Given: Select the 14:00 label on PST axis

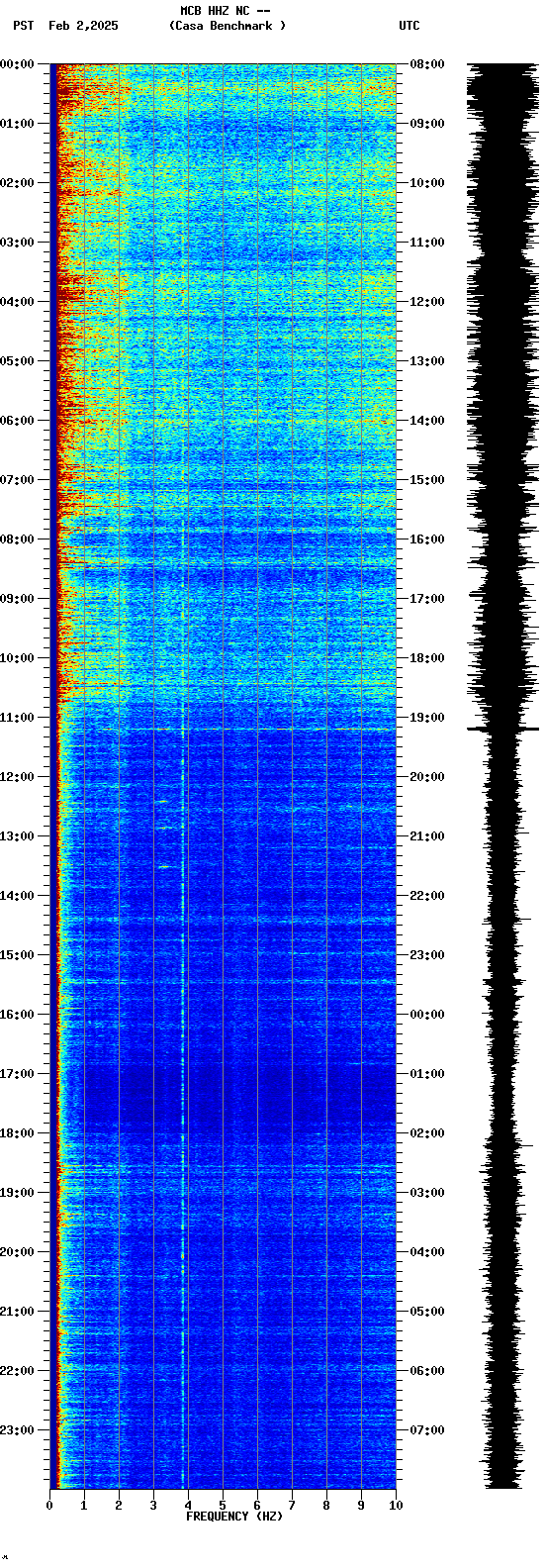Looking at the screenshot, I should [17, 896].
